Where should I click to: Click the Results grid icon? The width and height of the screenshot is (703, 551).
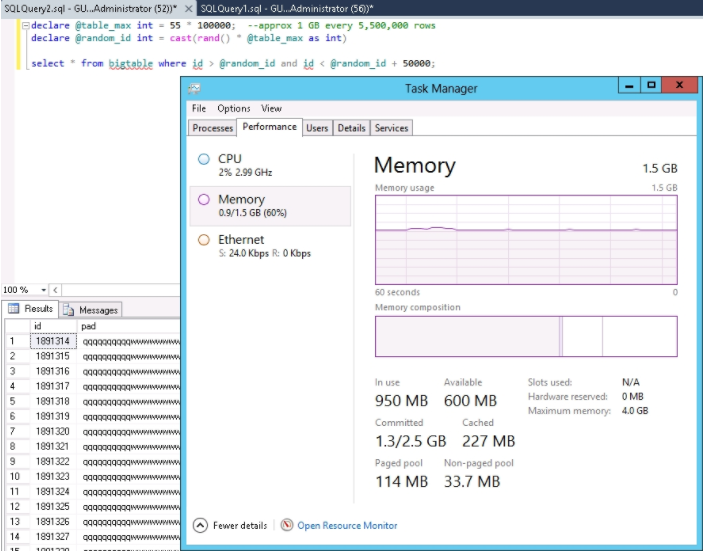tap(15, 310)
